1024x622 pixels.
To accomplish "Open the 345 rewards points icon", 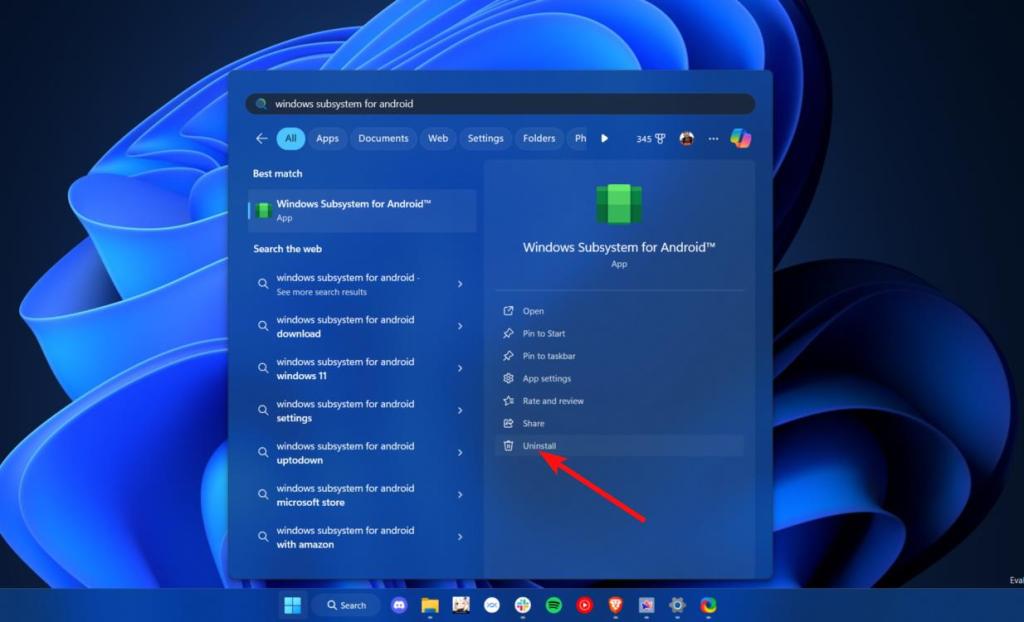I will point(650,139).
